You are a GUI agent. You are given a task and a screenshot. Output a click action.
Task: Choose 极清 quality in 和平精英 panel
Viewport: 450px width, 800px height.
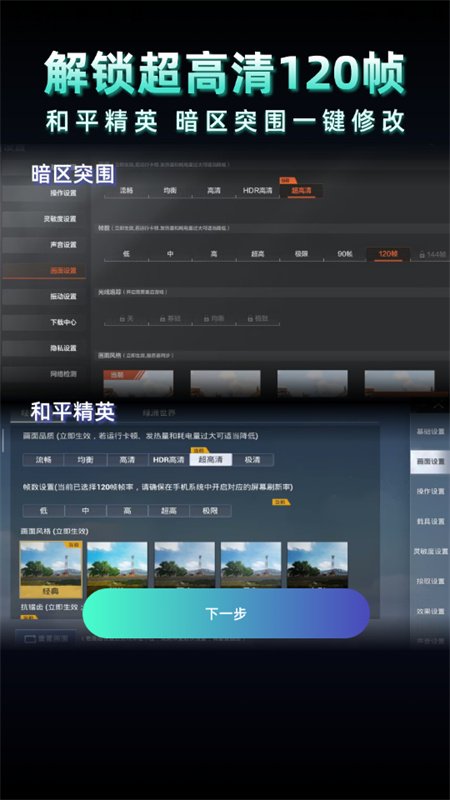click(253, 460)
